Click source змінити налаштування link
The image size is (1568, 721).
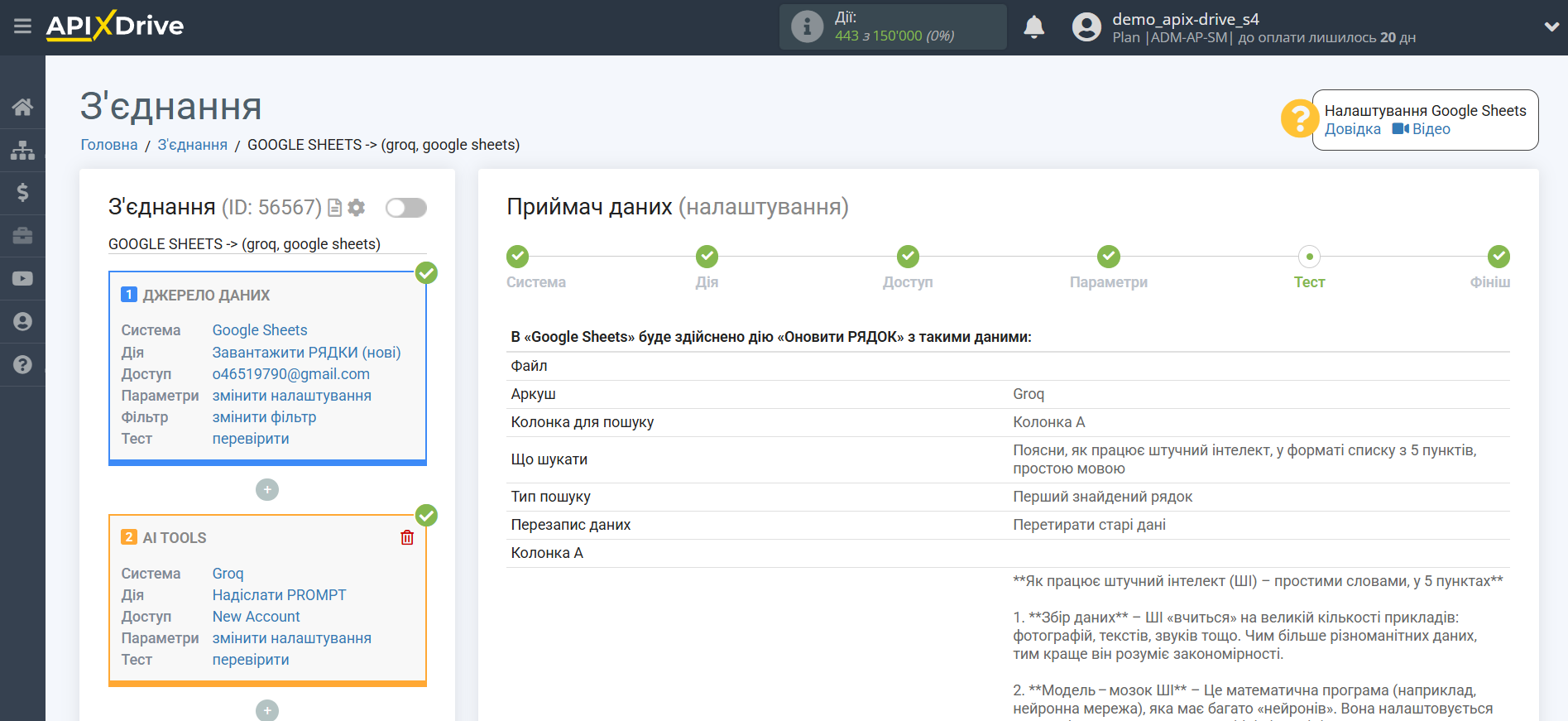click(291, 396)
